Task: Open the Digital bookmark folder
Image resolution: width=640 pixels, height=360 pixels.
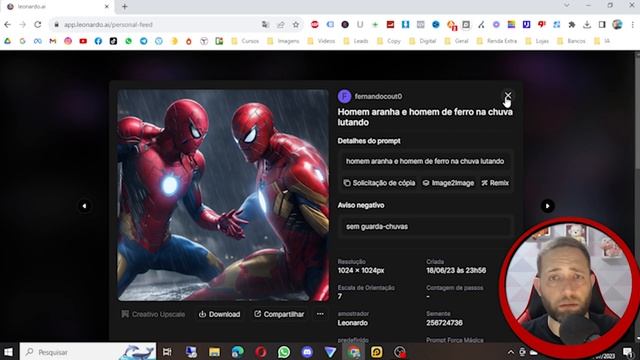Action: 423,41
